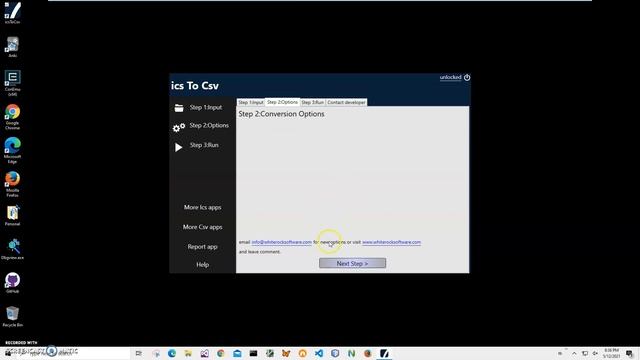Screen dimensions: 640x360
Task: Click the unlocked link in header
Action: coord(450,77)
